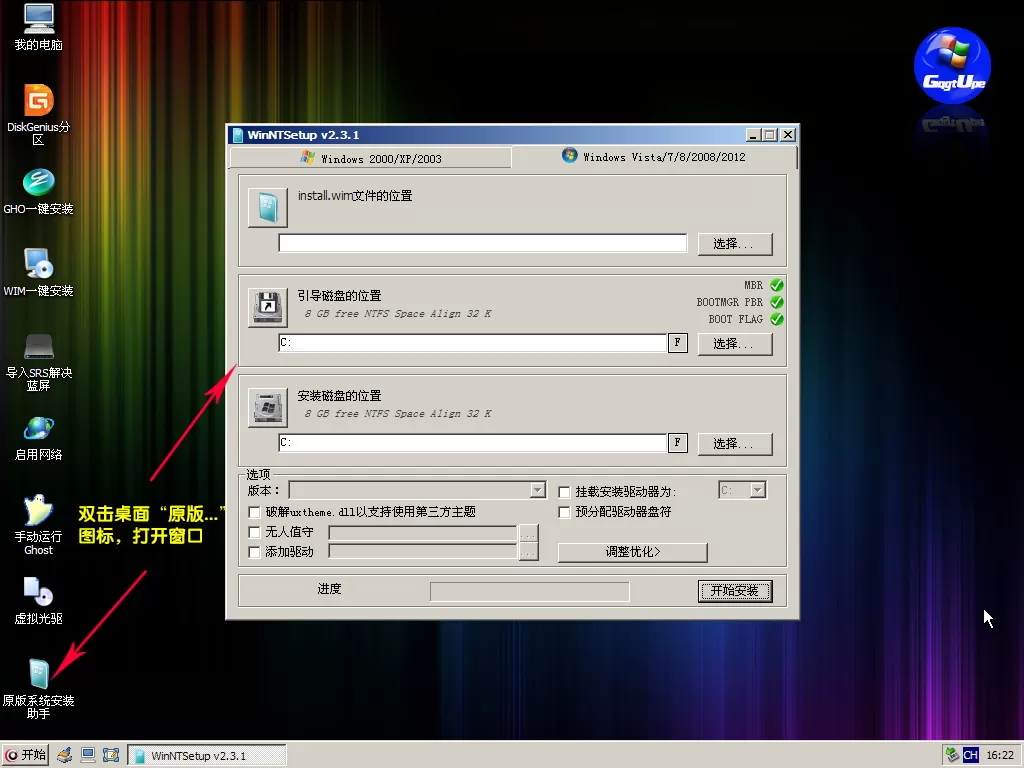Expand the 版本 dropdown list
Screen dimensions: 1024x768
click(x=537, y=490)
